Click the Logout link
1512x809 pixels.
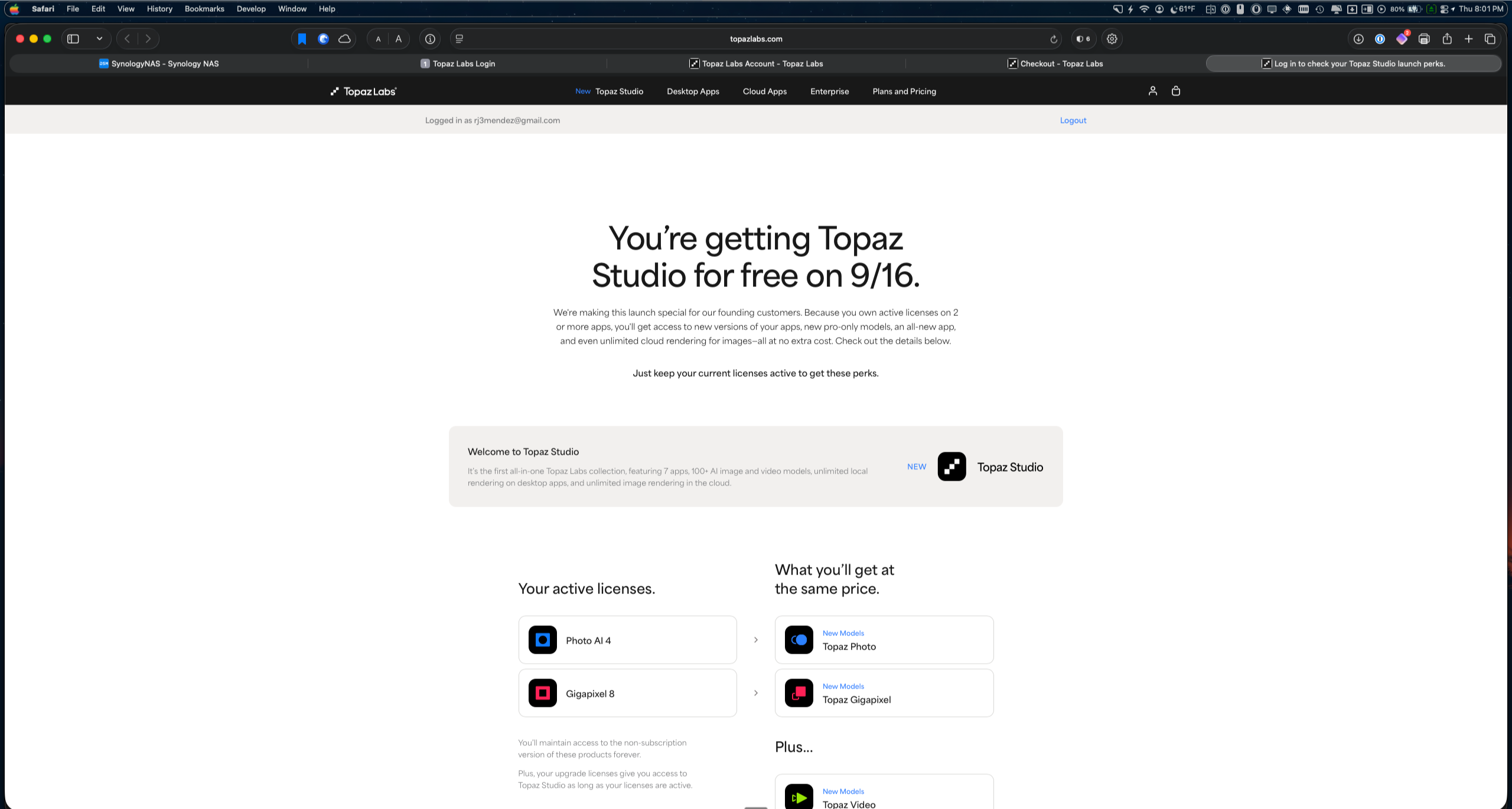(1073, 120)
